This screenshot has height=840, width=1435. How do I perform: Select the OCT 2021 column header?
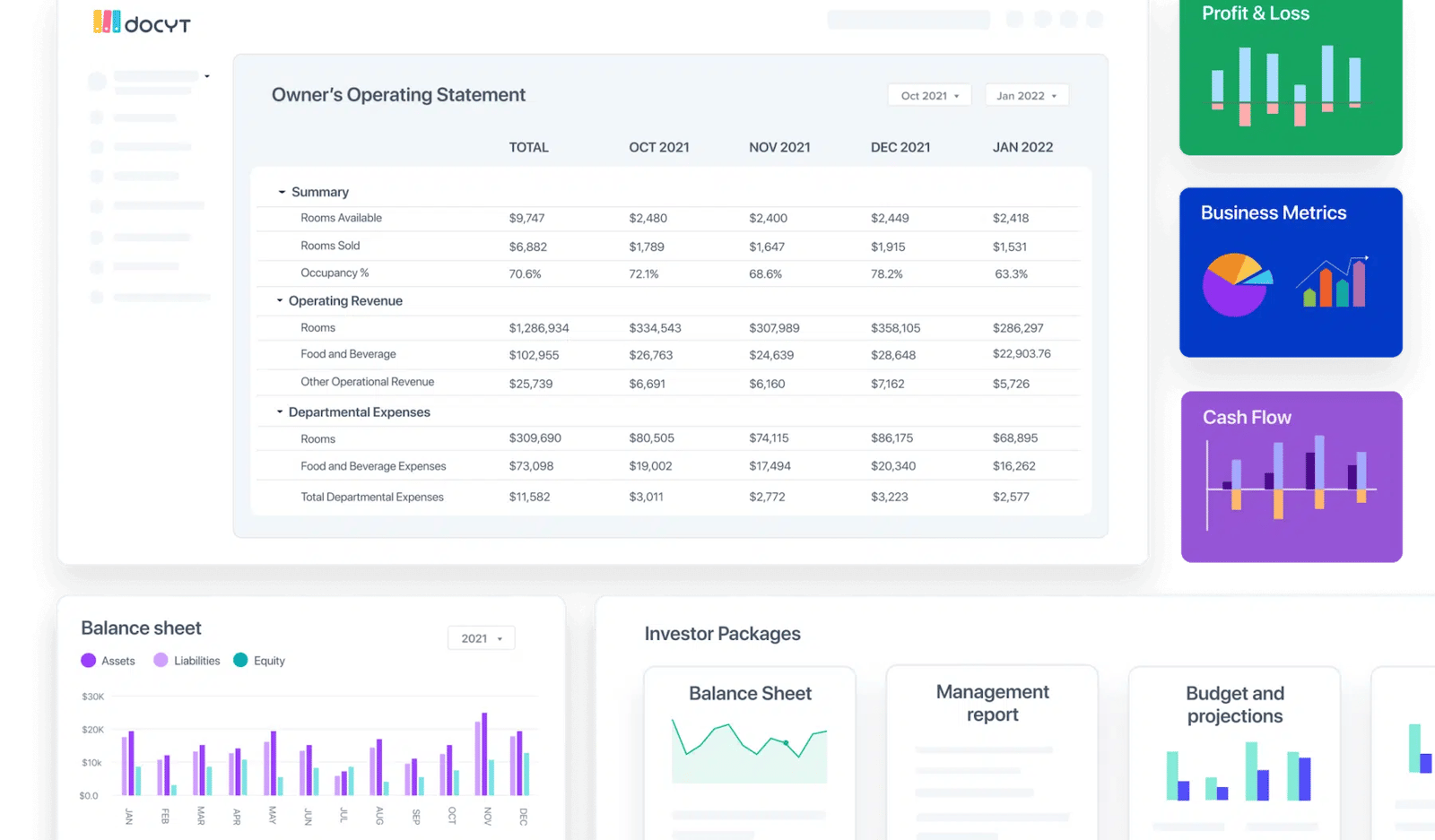(659, 147)
